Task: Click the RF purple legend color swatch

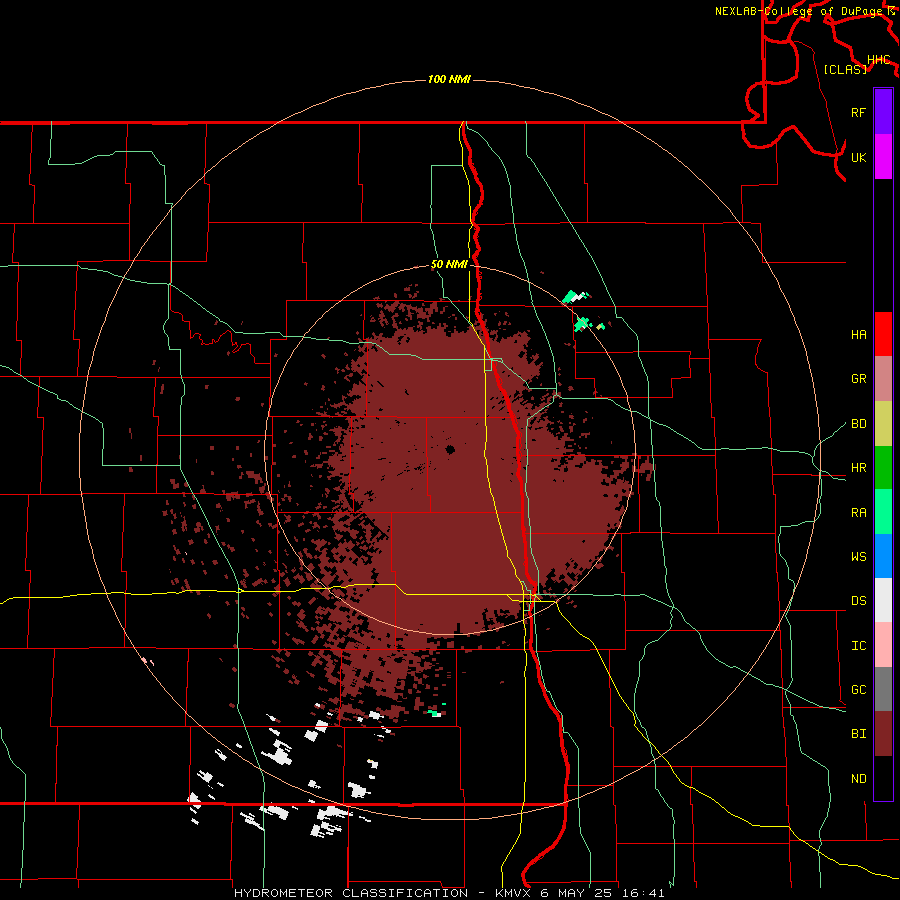Action: [x=883, y=112]
